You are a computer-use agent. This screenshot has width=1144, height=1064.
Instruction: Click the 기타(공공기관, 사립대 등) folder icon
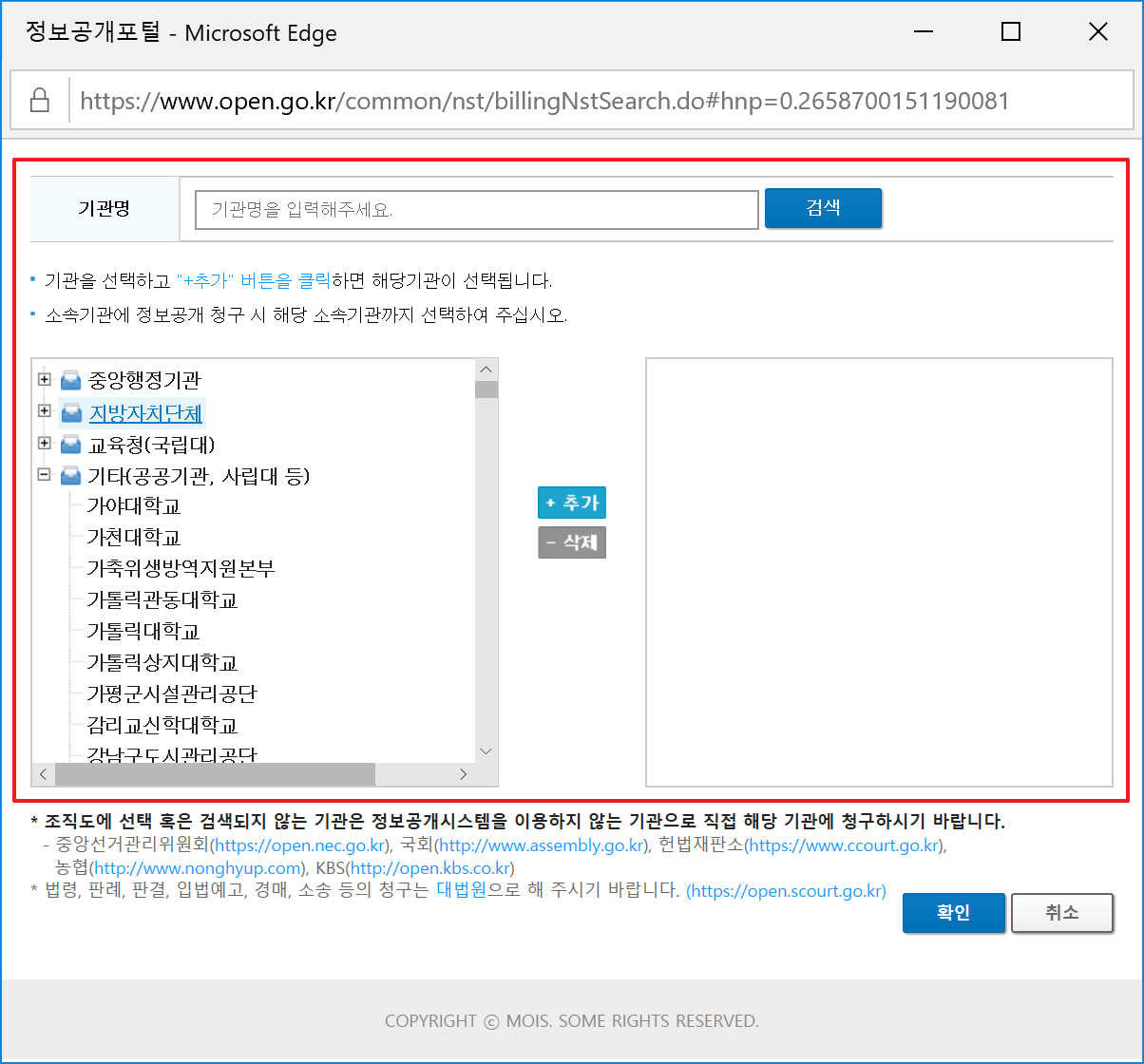pyautogui.click(x=70, y=476)
